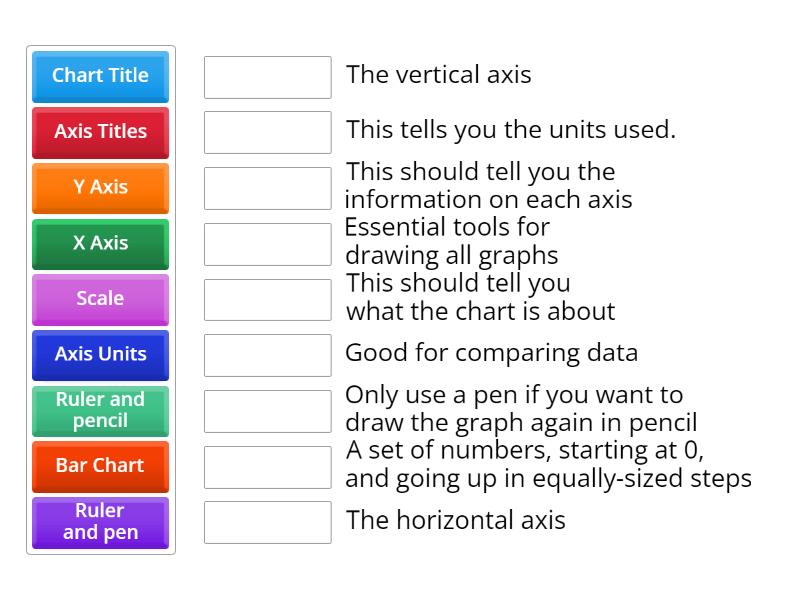Click the 'The horizontal axis' definition text
This screenshot has height=600, width=800.
coord(455,520)
